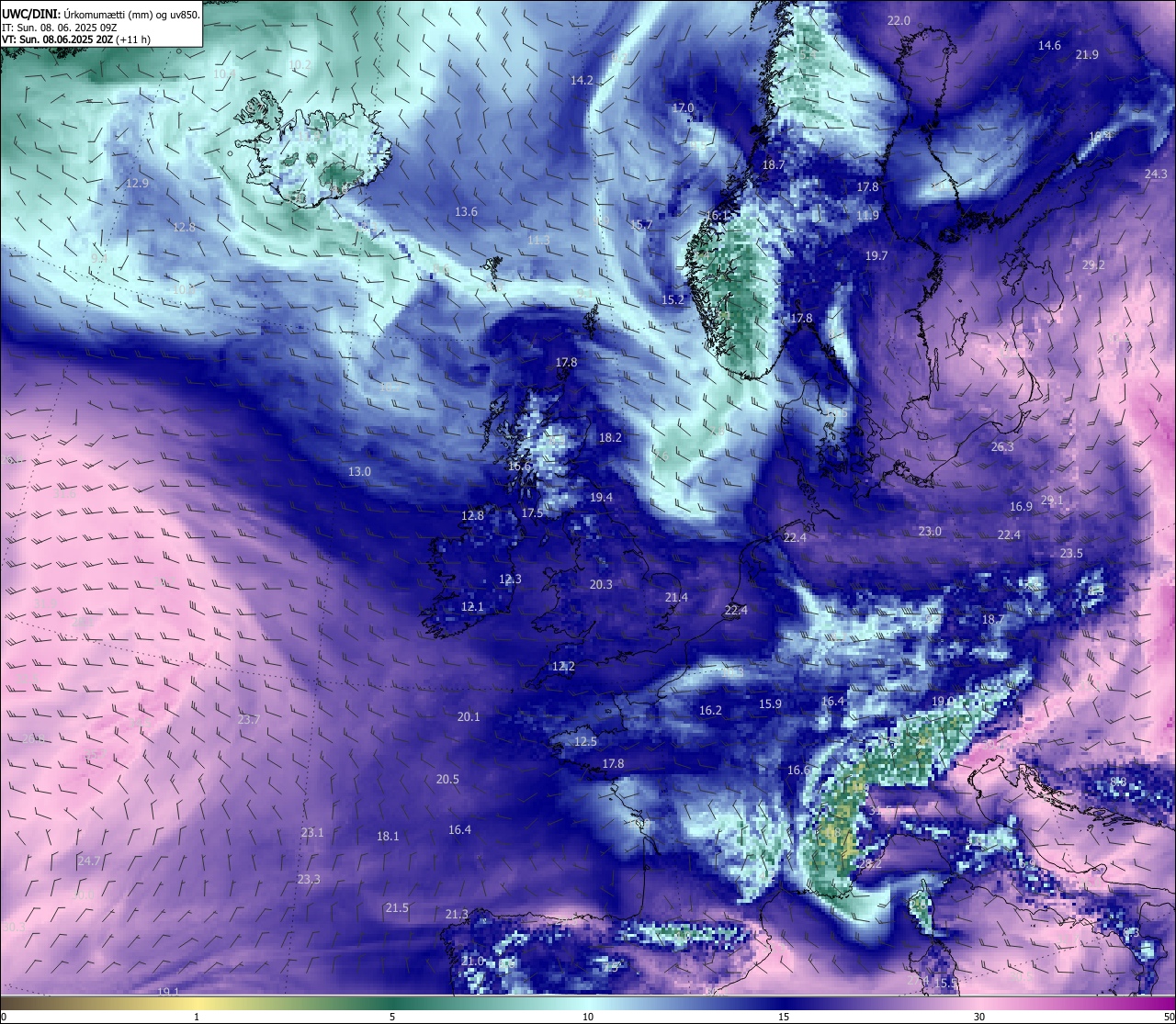Viewport: 1176px width, 1024px height.
Task: Click the 23.1 value label
Action: click(x=312, y=832)
